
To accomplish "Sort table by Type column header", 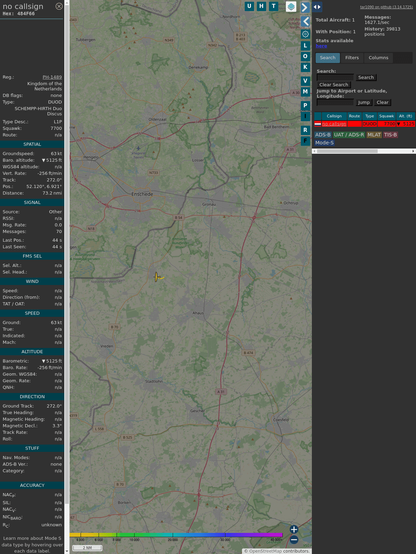I will [x=369, y=116].
